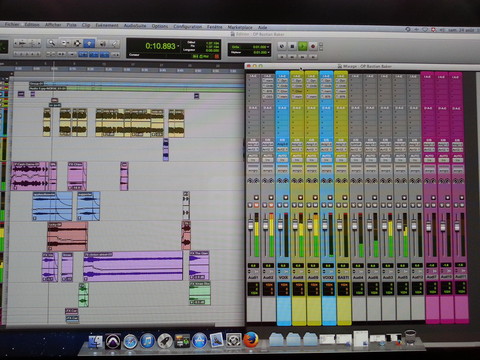Open App Store from the Dock
Image resolution: width=480 pixels, height=360 pixels.
coord(199,341)
